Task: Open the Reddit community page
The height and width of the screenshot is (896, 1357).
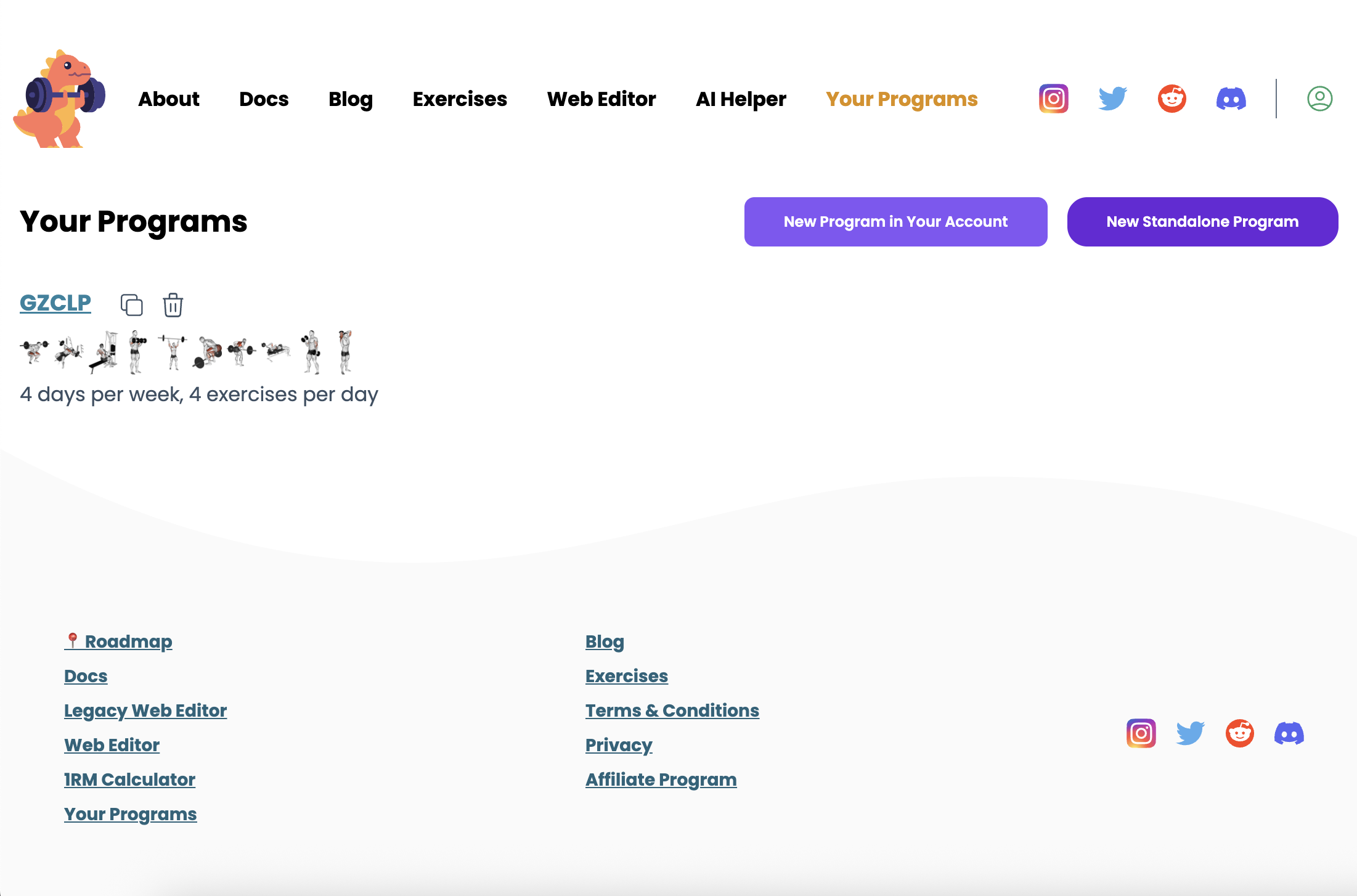Action: [x=1172, y=99]
